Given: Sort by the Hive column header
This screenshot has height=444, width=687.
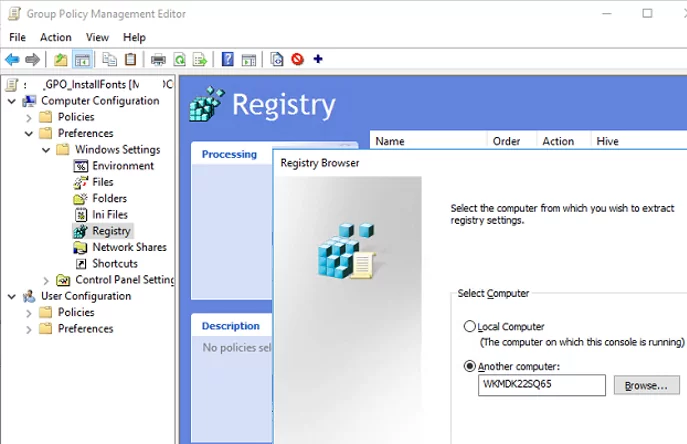Looking at the screenshot, I should (639, 141).
